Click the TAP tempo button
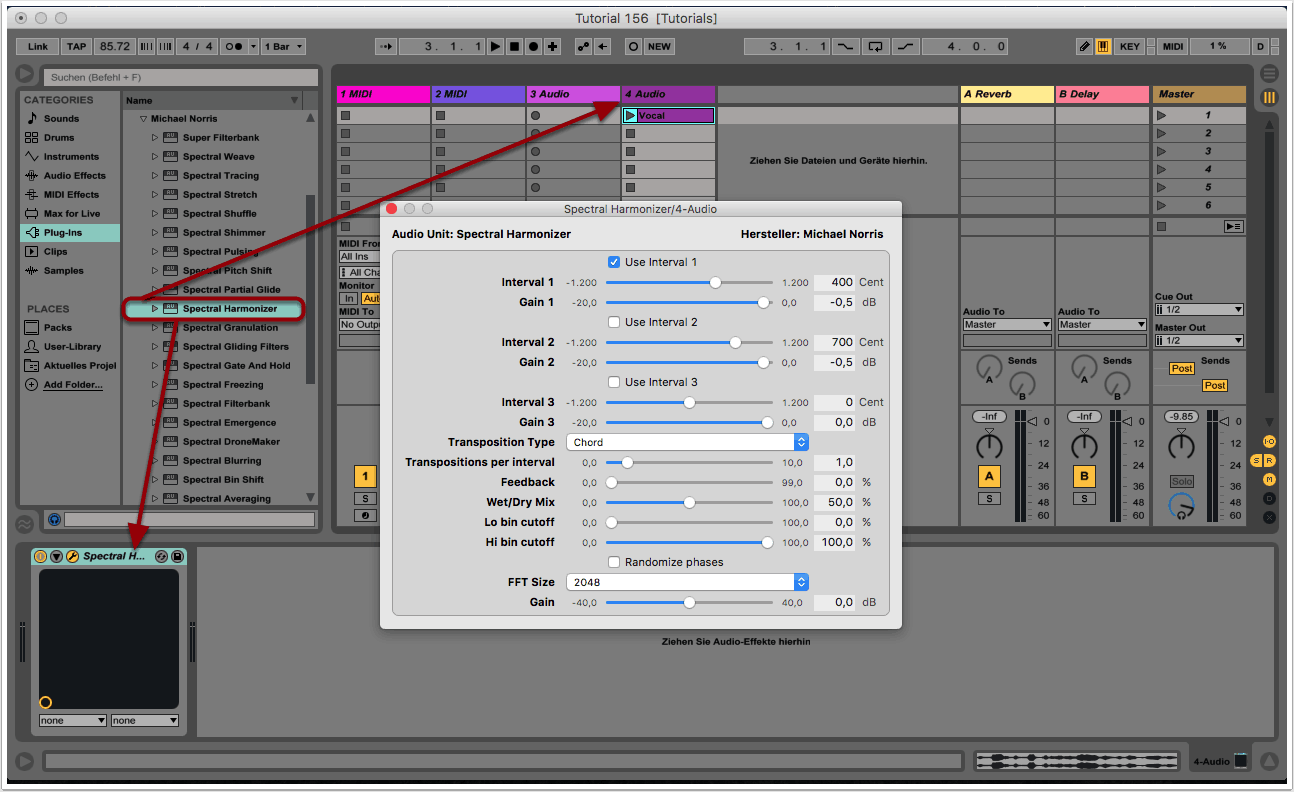This screenshot has width=1294, height=792. point(77,47)
